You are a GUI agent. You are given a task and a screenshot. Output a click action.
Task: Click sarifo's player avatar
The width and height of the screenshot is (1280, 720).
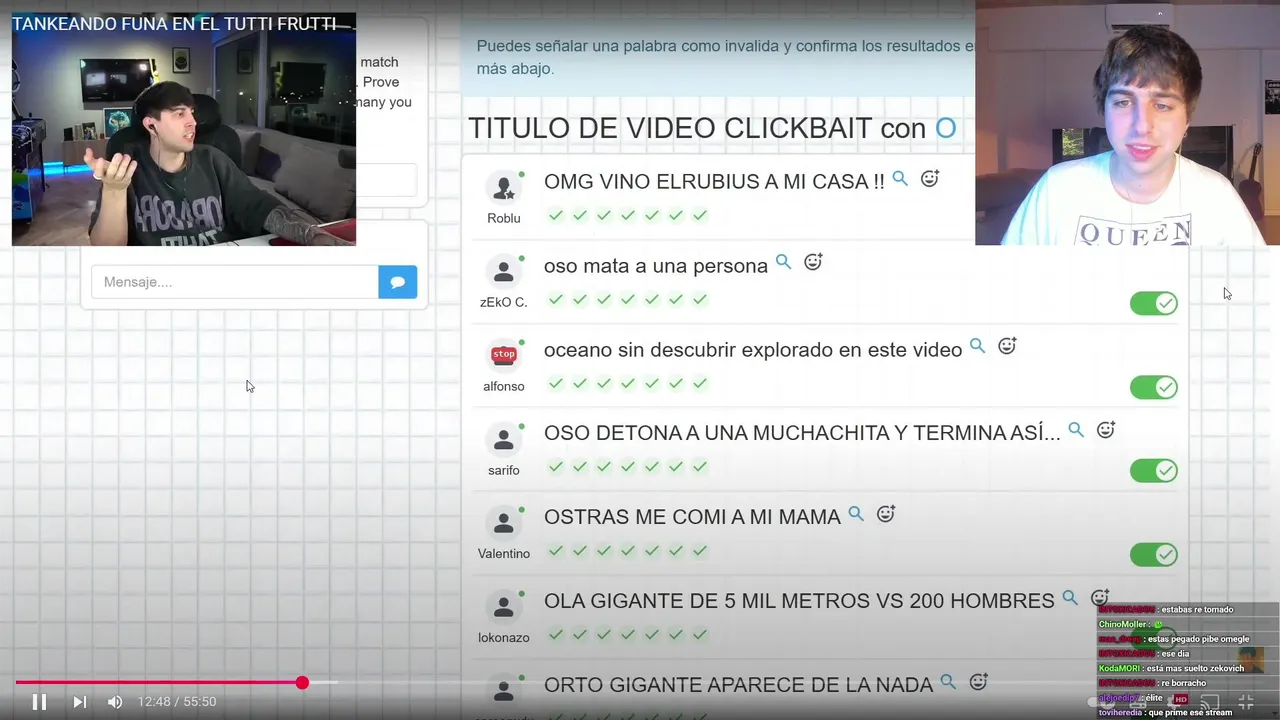tap(504, 439)
